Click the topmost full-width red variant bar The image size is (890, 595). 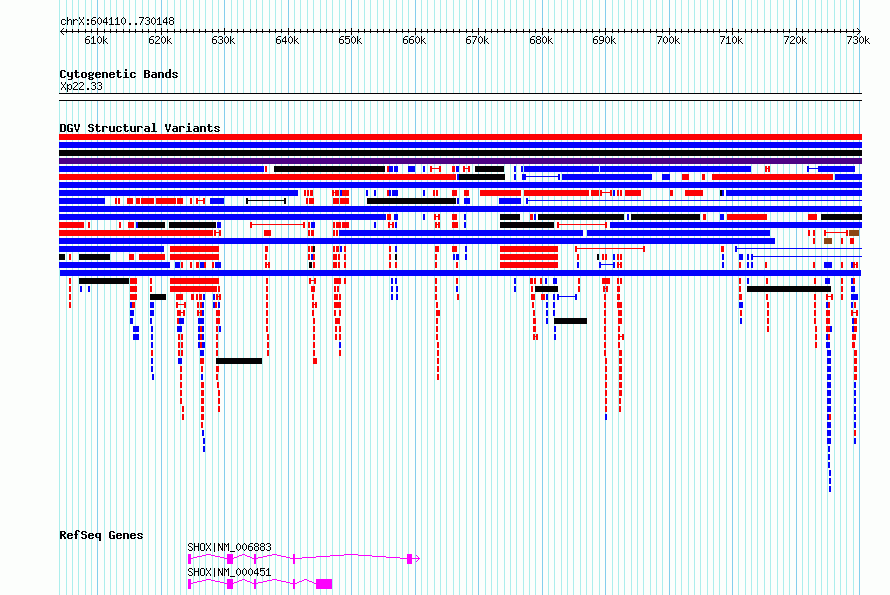(x=460, y=137)
